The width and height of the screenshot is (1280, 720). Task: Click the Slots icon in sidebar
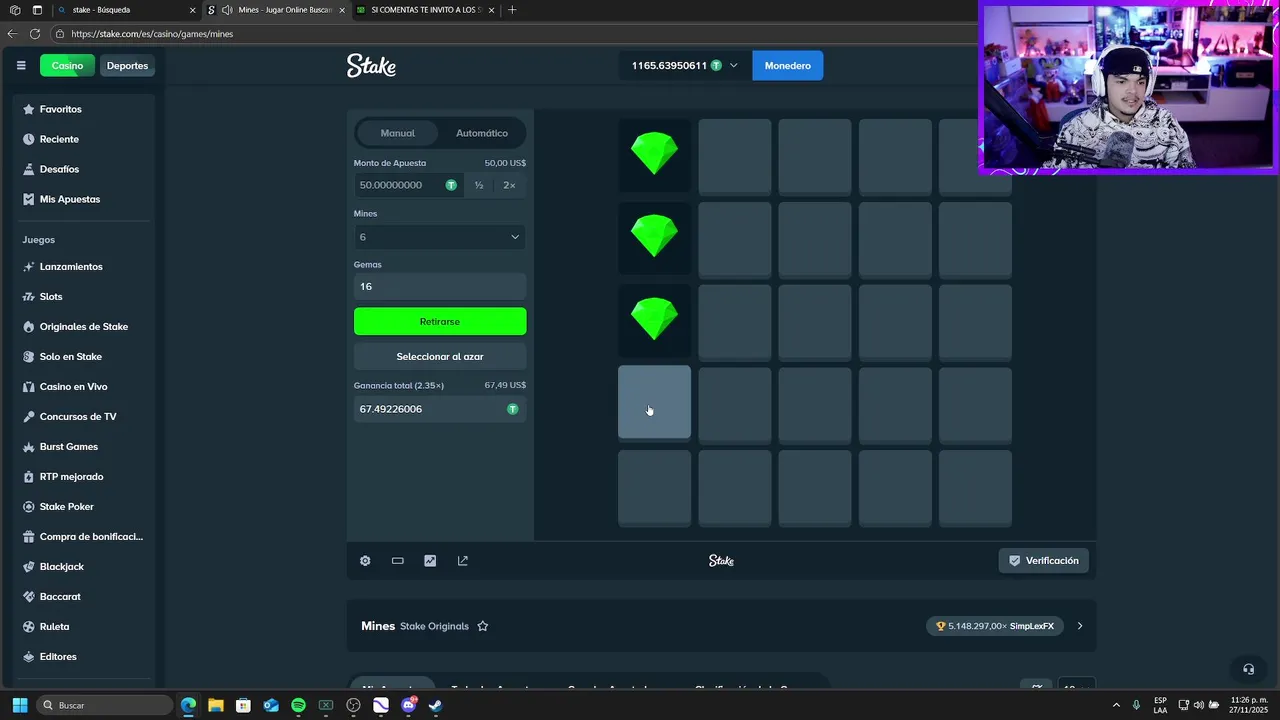point(29,297)
